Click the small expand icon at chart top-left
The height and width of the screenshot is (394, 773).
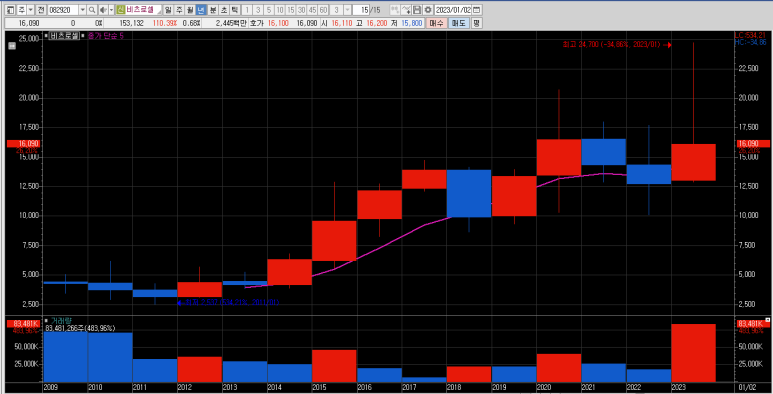point(12,46)
